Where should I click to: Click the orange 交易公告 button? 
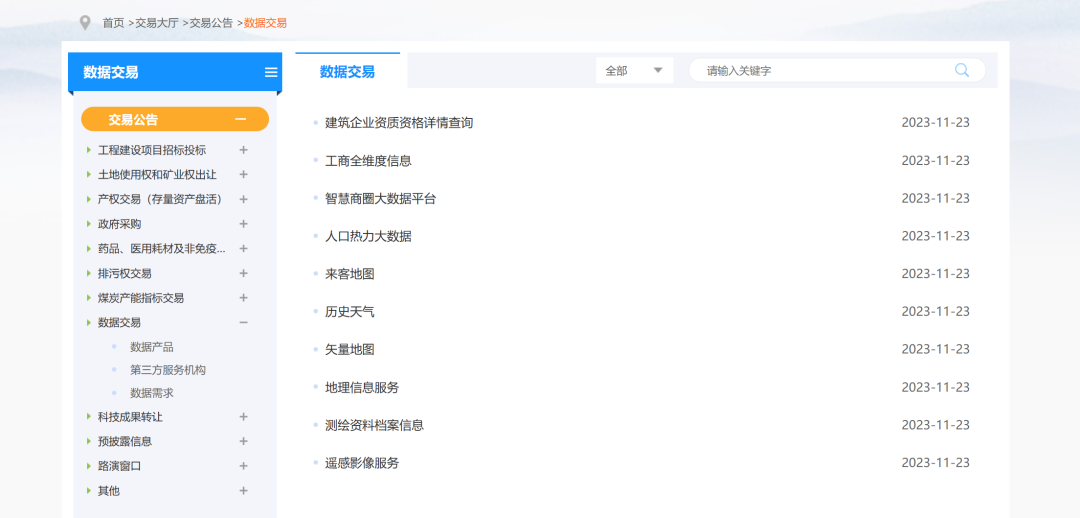tap(175, 119)
